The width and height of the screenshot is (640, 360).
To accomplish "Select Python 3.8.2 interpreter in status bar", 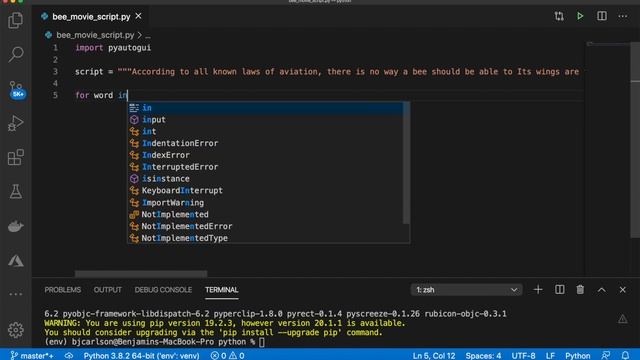I will (141, 356).
